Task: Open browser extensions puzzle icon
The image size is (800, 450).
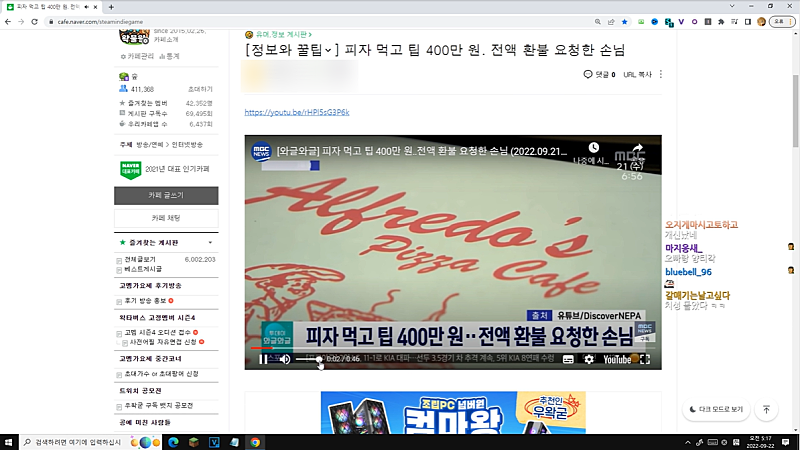Action: (x=721, y=22)
